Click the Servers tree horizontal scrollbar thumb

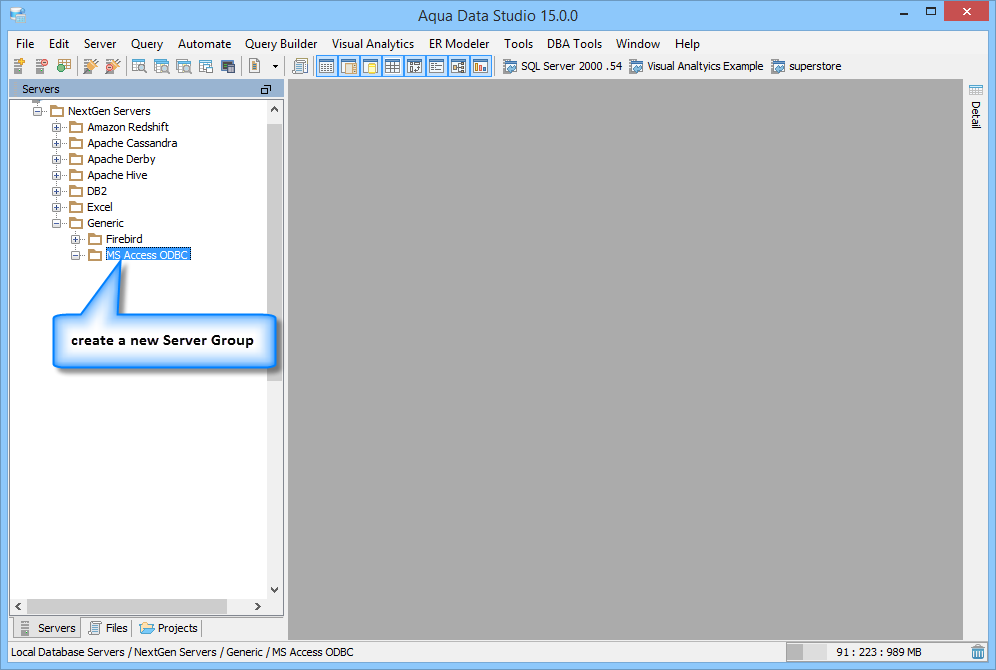click(126, 606)
